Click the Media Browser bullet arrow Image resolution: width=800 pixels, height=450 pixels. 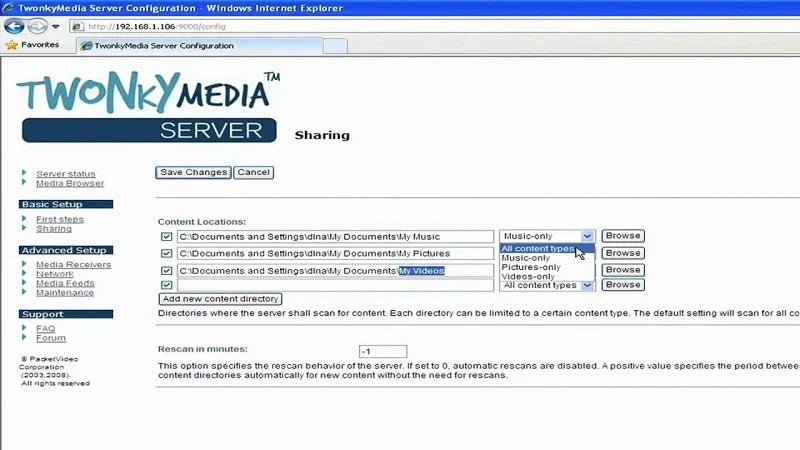coord(24,182)
